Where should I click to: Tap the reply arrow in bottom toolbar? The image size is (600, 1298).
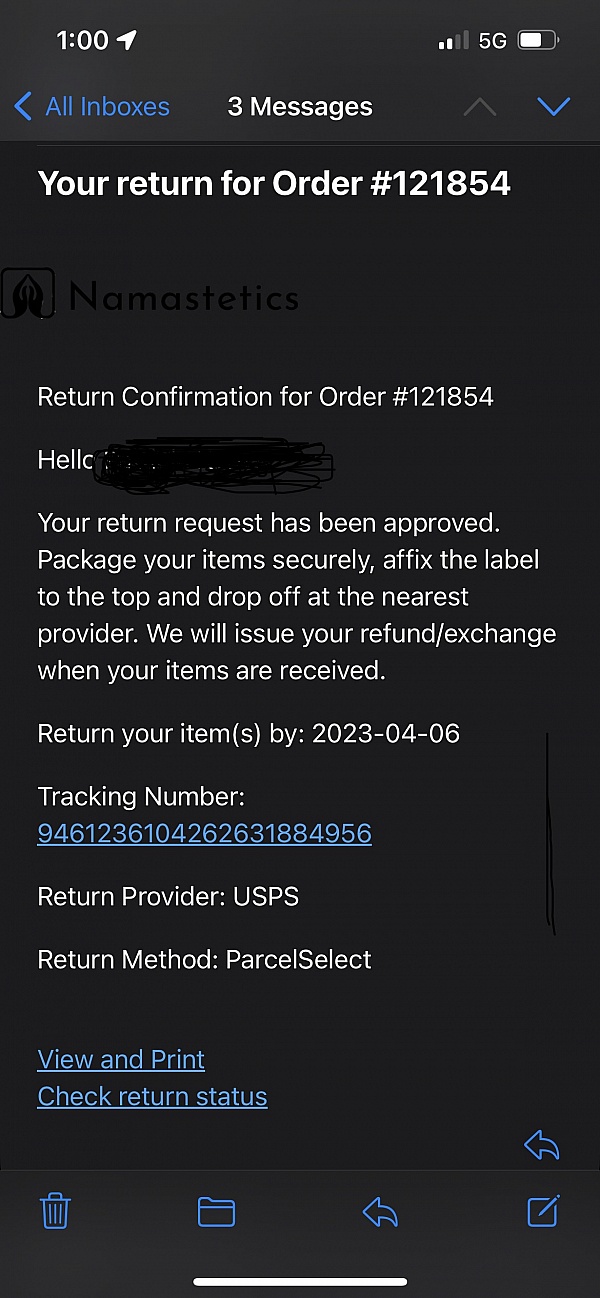point(380,1212)
